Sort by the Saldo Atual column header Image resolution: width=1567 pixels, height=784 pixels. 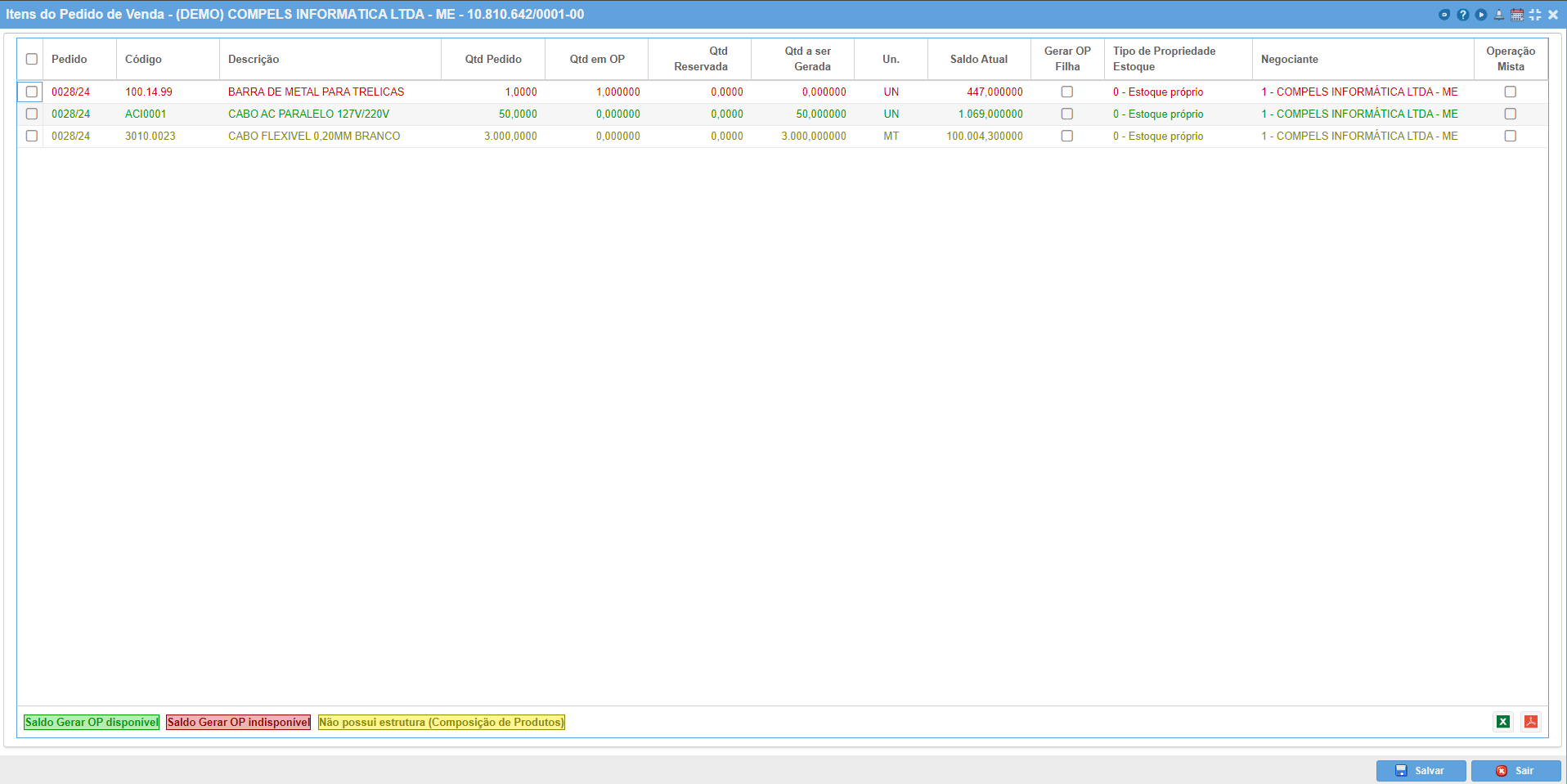[x=979, y=59]
